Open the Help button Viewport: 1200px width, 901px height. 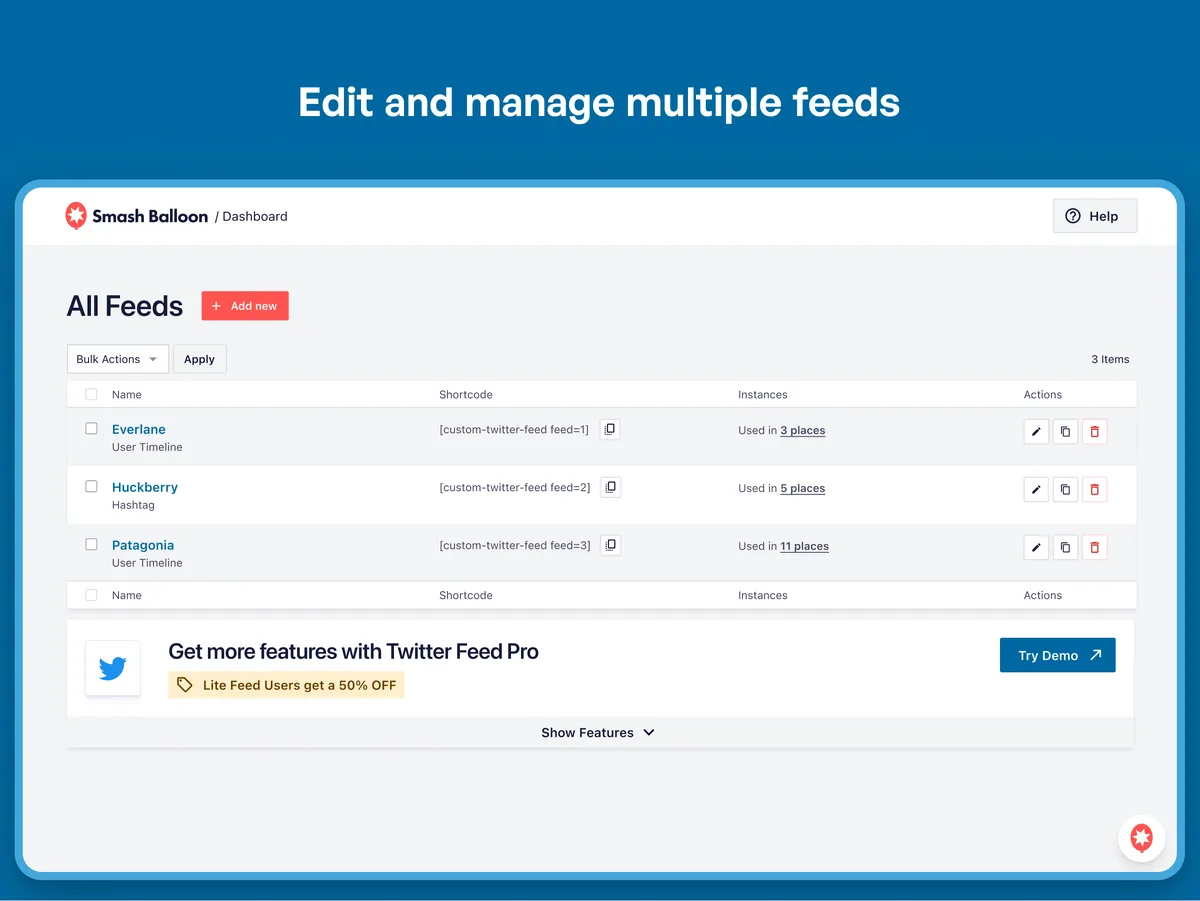point(1095,216)
